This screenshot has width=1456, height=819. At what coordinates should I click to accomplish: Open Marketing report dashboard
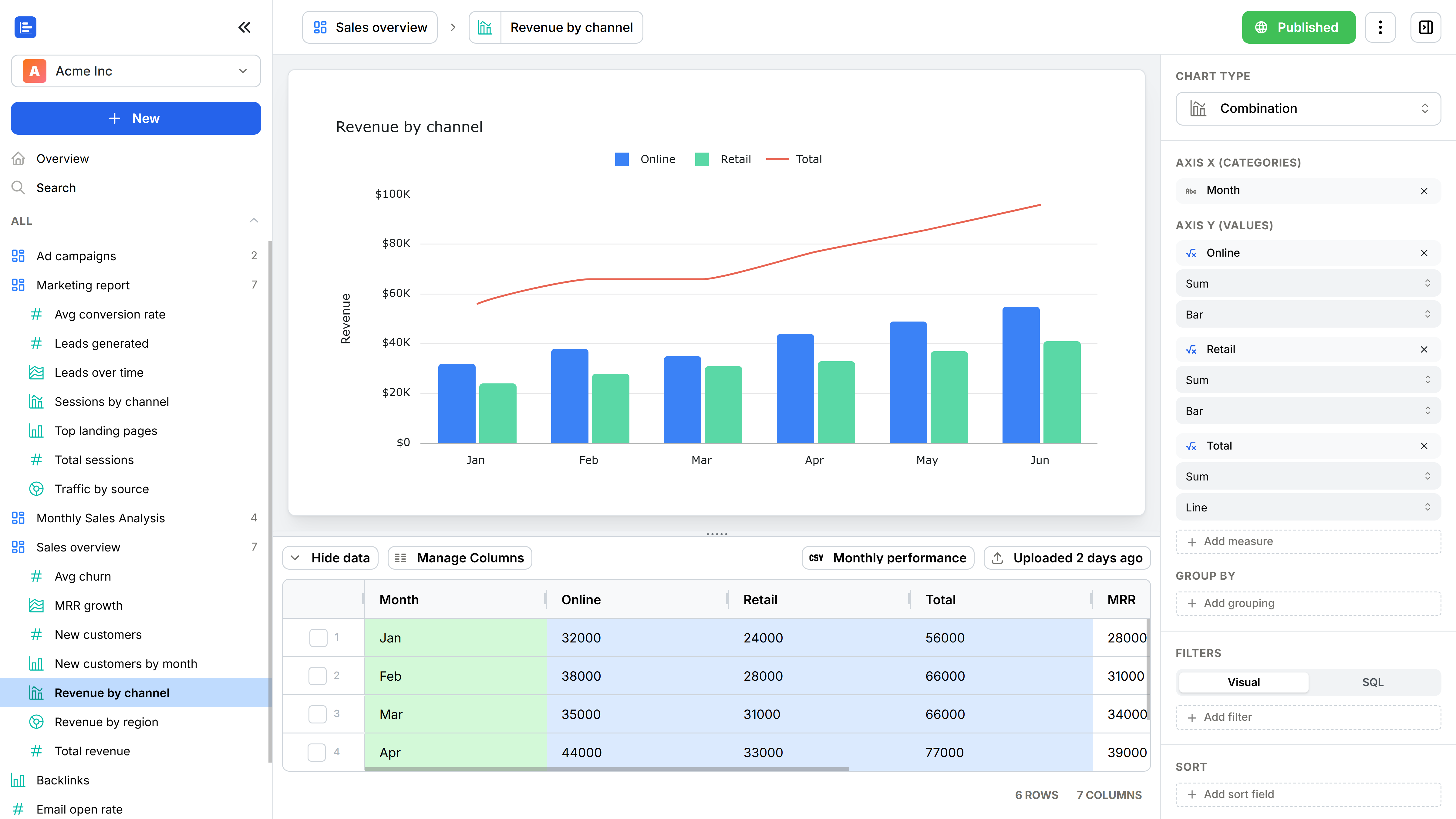point(136,285)
